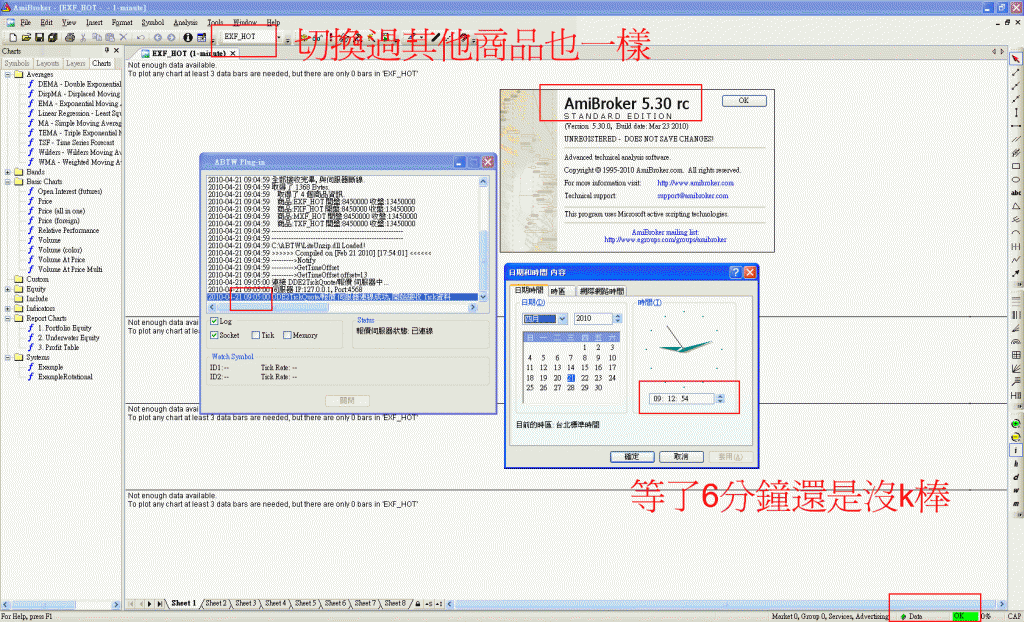Select the vertical line drawing tool

coord(1016,112)
